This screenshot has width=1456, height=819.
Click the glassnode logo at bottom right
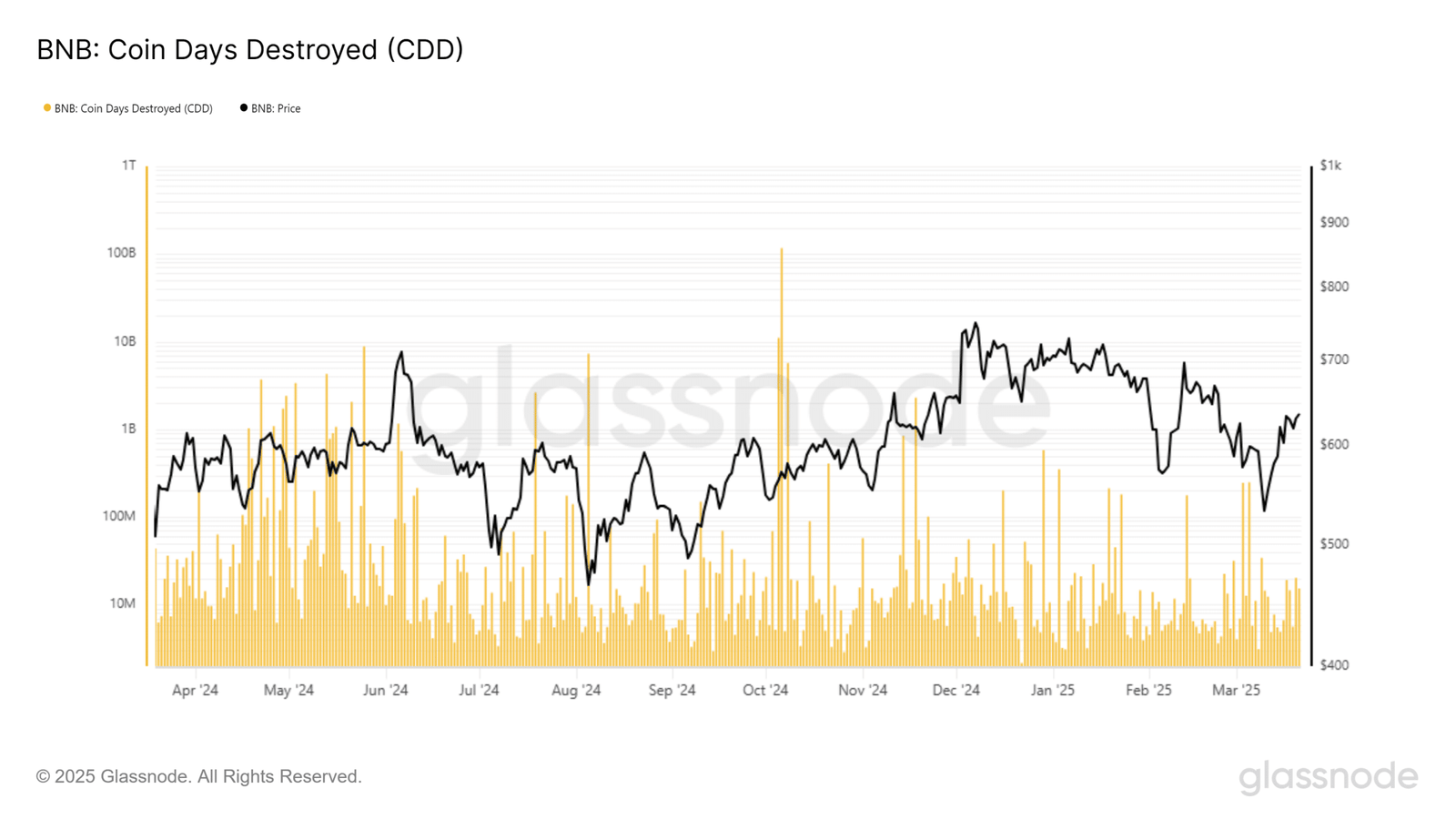click(1328, 776)
